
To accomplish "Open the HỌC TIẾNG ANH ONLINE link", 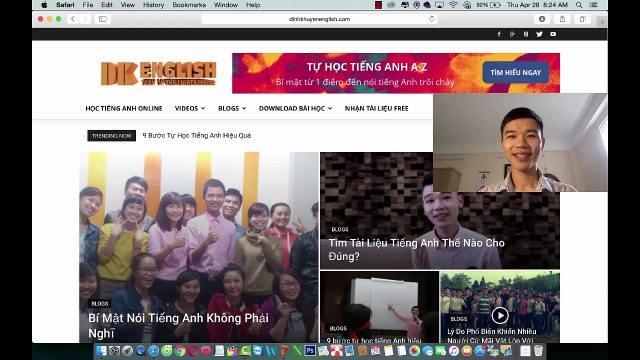I will click(124, 108).
